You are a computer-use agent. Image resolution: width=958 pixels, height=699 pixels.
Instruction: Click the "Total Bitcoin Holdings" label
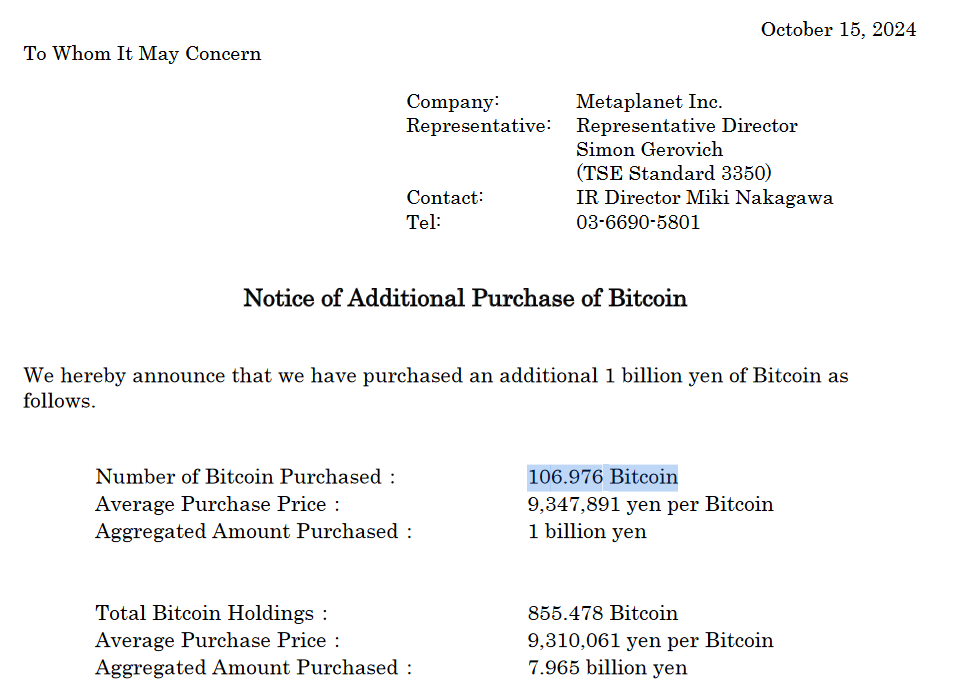point(211,613)
